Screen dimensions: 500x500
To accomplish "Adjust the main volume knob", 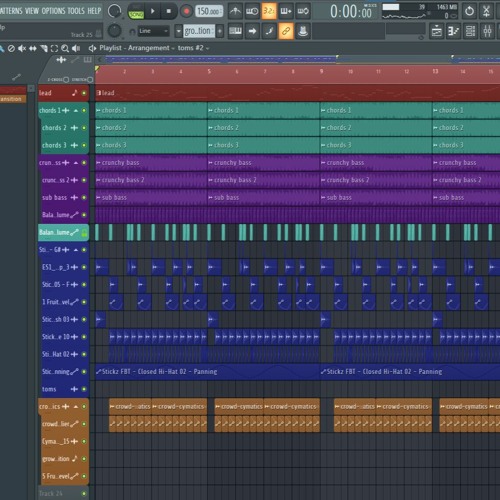I will coord(114,11).
